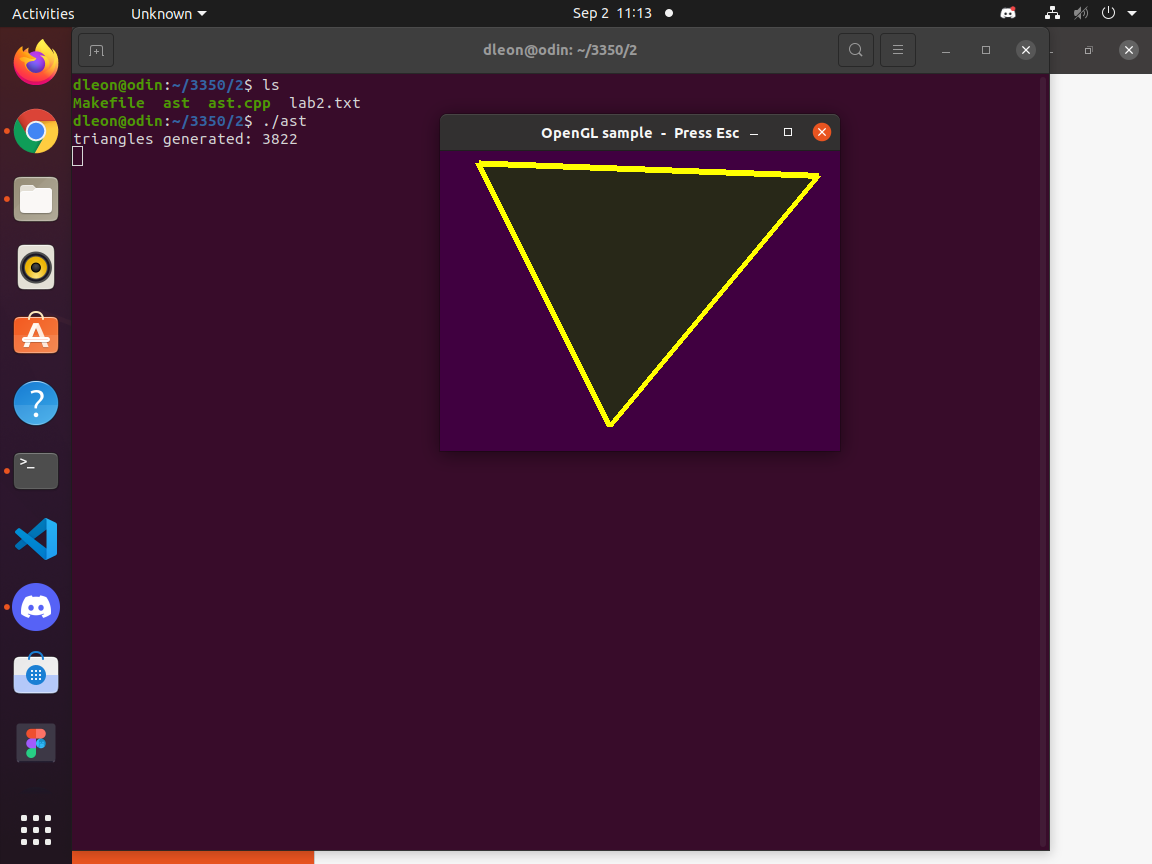
Task: Expand the system menu arrow
Action: pos(1132,13)
